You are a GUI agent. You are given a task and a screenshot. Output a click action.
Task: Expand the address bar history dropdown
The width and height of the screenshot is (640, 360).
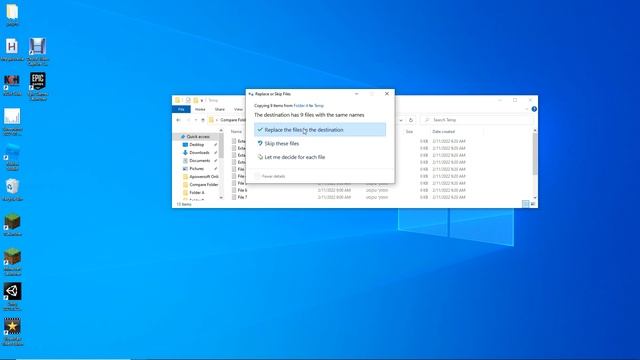[401, 120]
